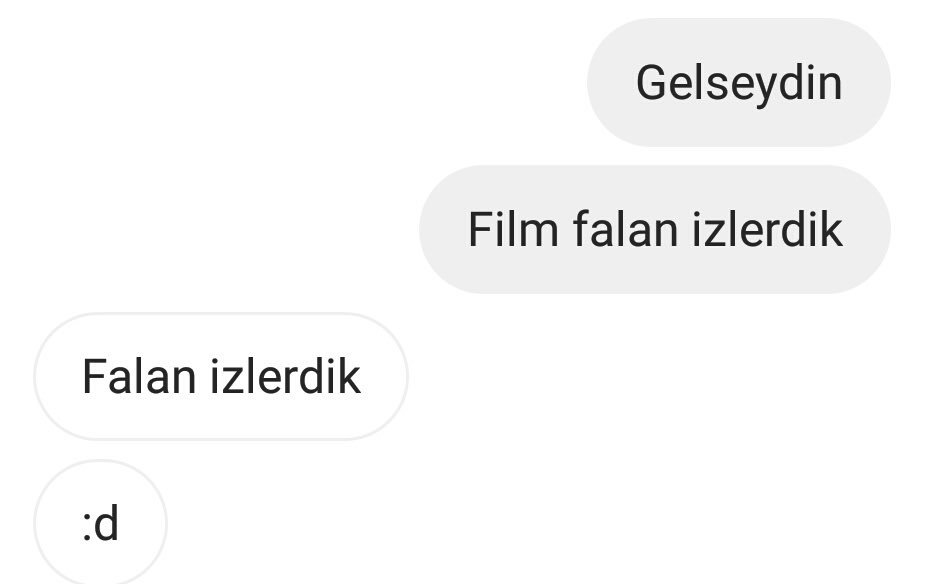Click the final "k" in the white "izlerdik"
This screenshot has height=584, width=933.
pyautogui.click(x=350, y=376)
